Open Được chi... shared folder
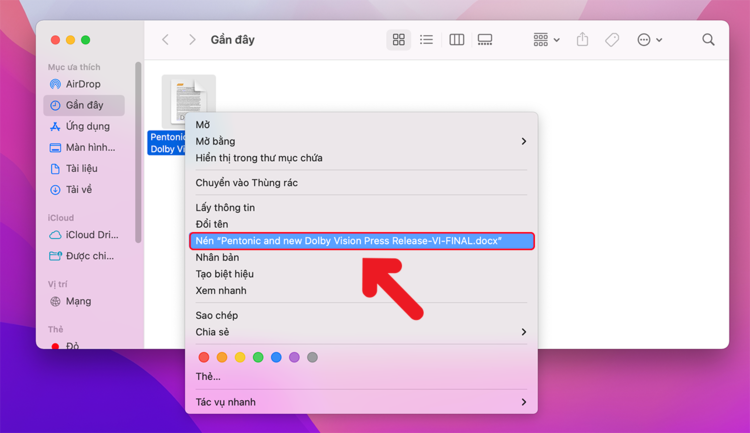This screenshot has height=433, width=750. pyautogui.click(x=84, y=256)
